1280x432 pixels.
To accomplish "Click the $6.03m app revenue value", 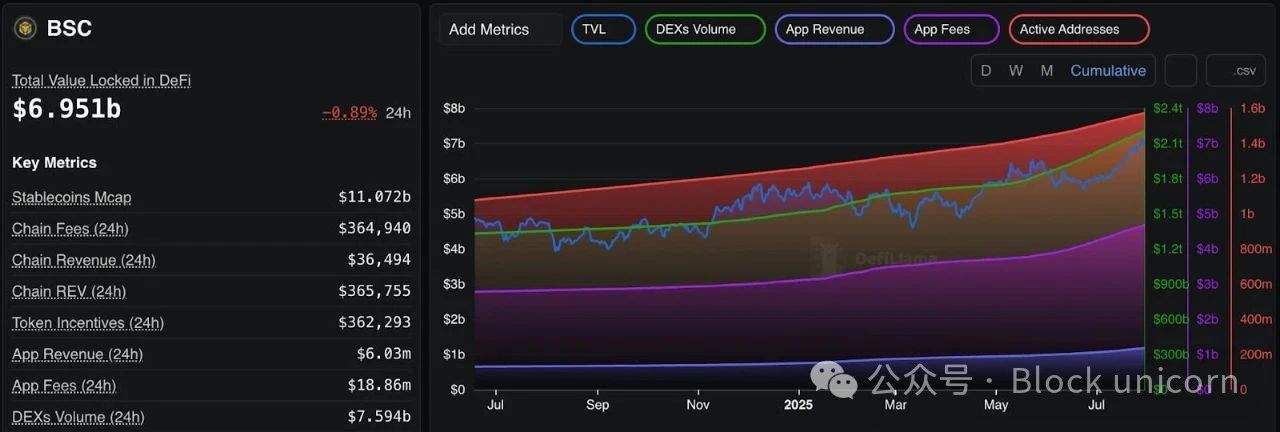I will click(x=383, y=354).
